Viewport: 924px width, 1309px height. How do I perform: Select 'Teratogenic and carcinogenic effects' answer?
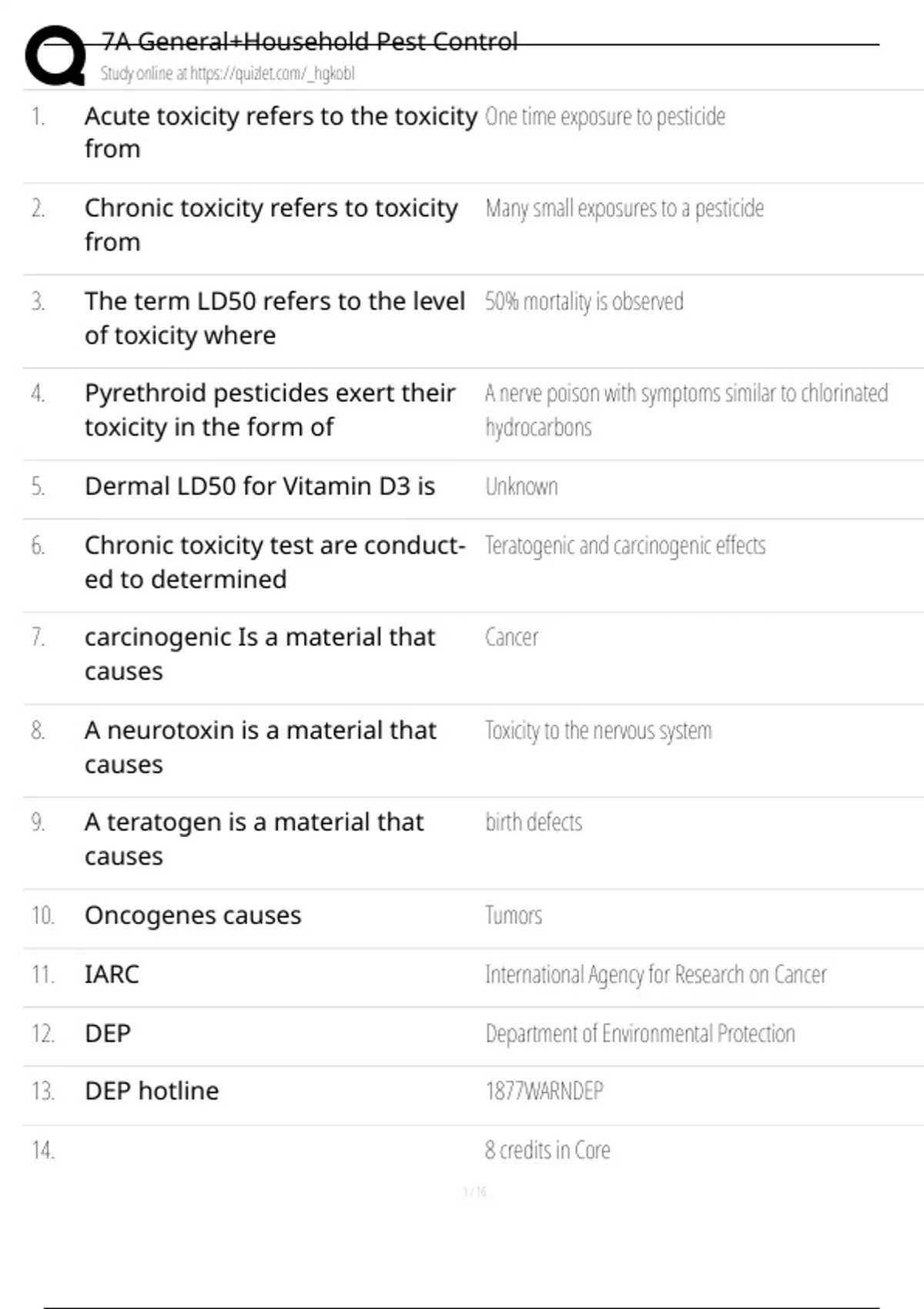click(625, 546)
